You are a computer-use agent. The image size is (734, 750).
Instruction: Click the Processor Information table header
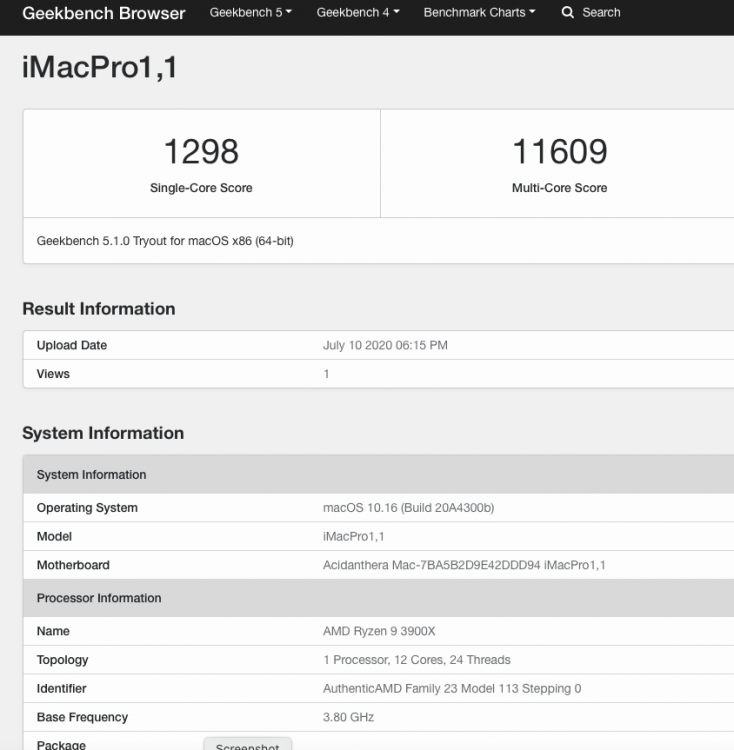[x=378, y=598]
